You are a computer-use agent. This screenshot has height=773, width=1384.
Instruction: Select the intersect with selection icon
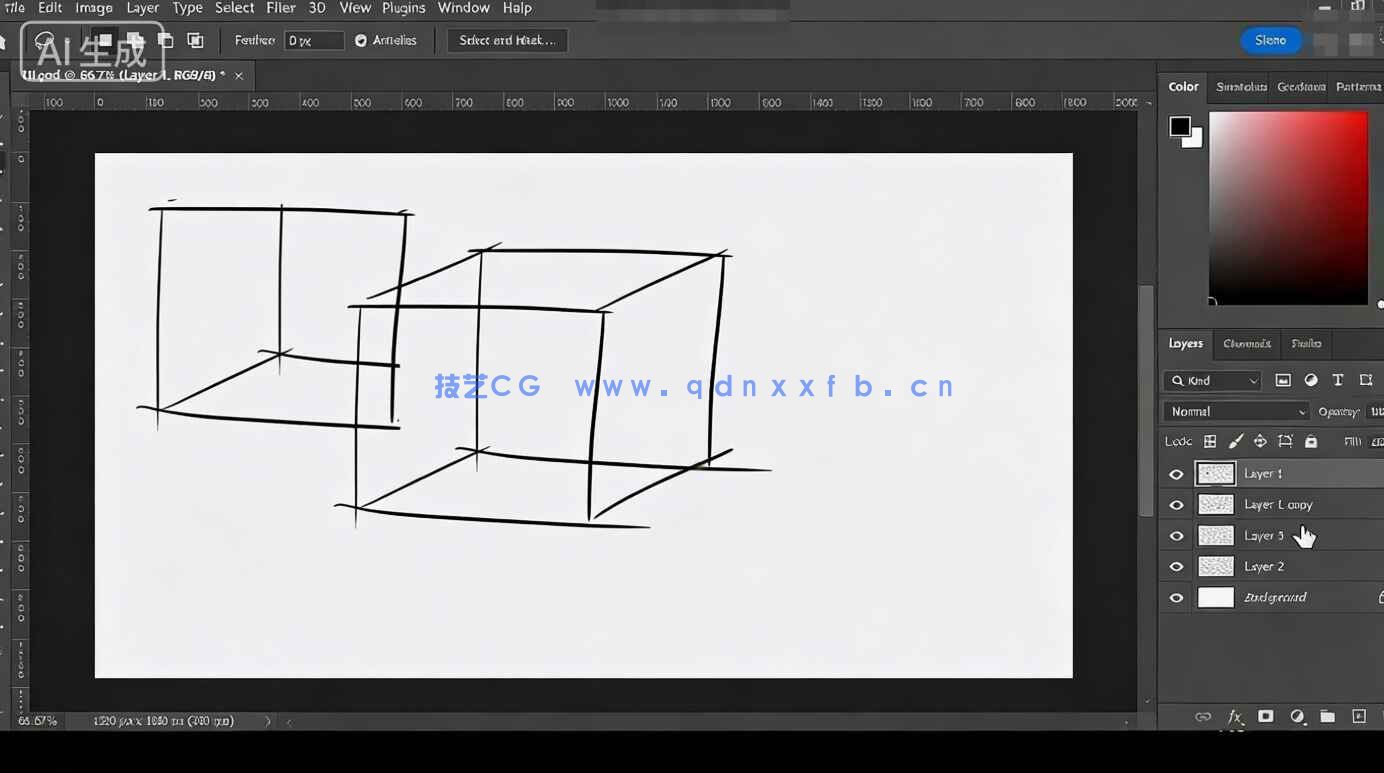point(196,40)
